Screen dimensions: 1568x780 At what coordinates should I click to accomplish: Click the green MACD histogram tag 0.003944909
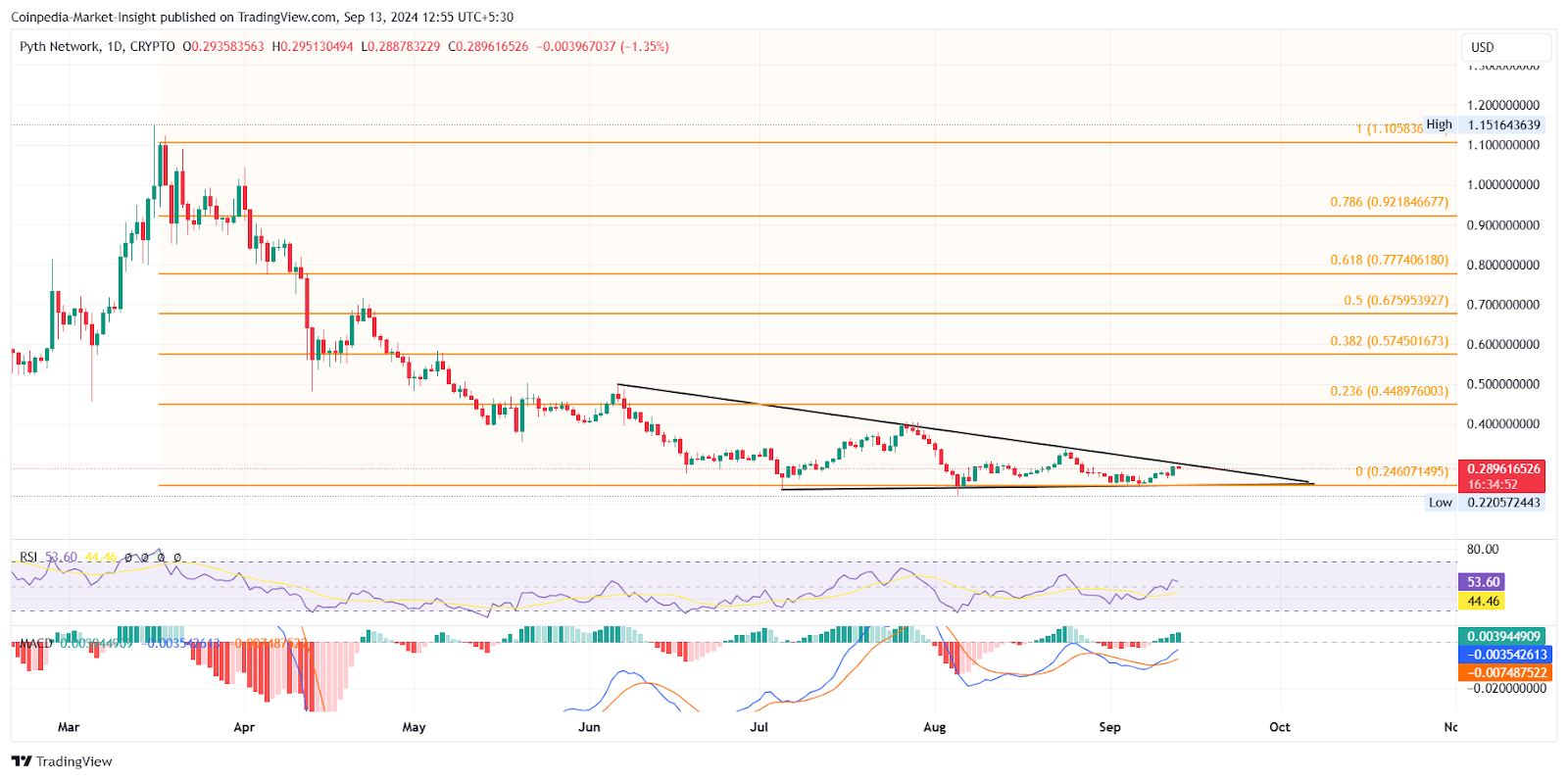pos(1503,637)
